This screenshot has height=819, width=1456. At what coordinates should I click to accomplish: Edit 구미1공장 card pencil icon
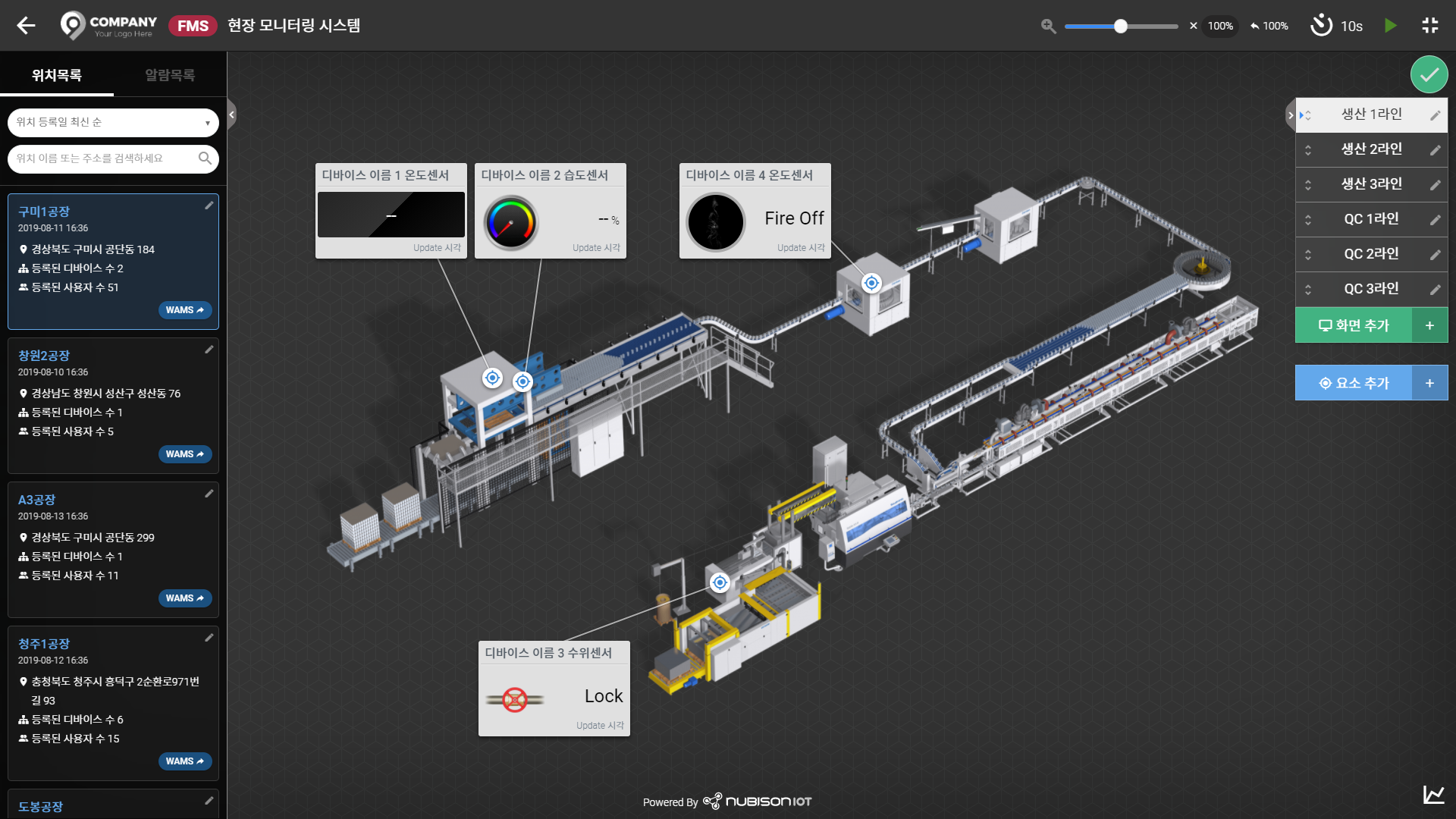pos(209,206)
